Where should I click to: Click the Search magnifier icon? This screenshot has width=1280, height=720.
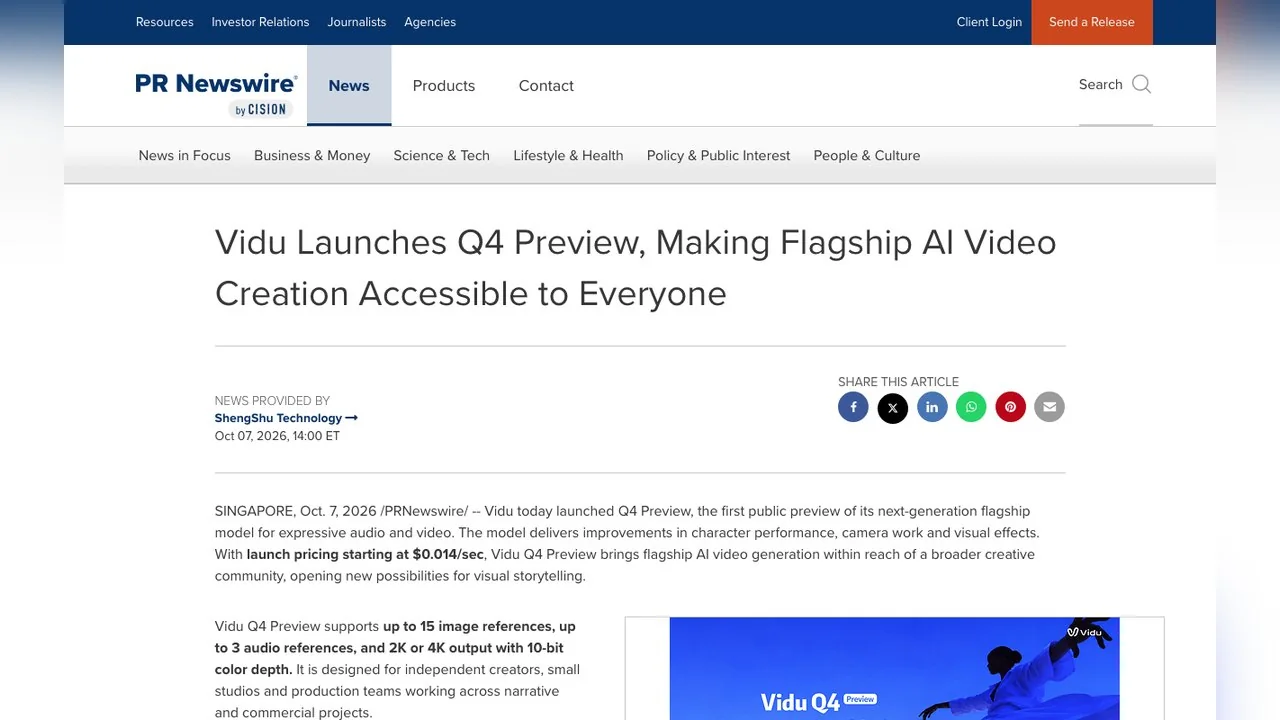point(1141,85)
